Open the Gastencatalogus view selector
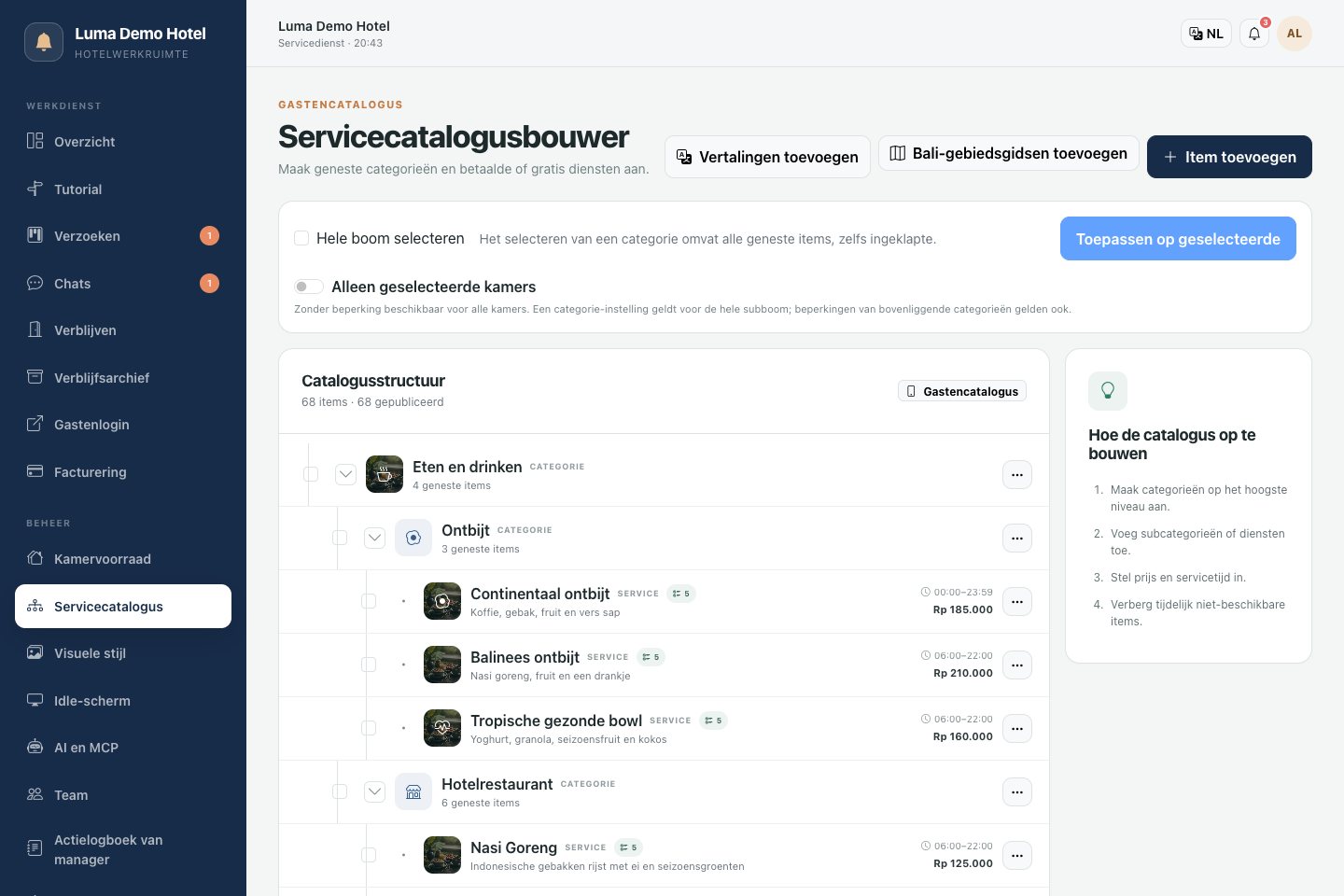Viewport: 1344px width, 896px height. click(x=962, y=391)
